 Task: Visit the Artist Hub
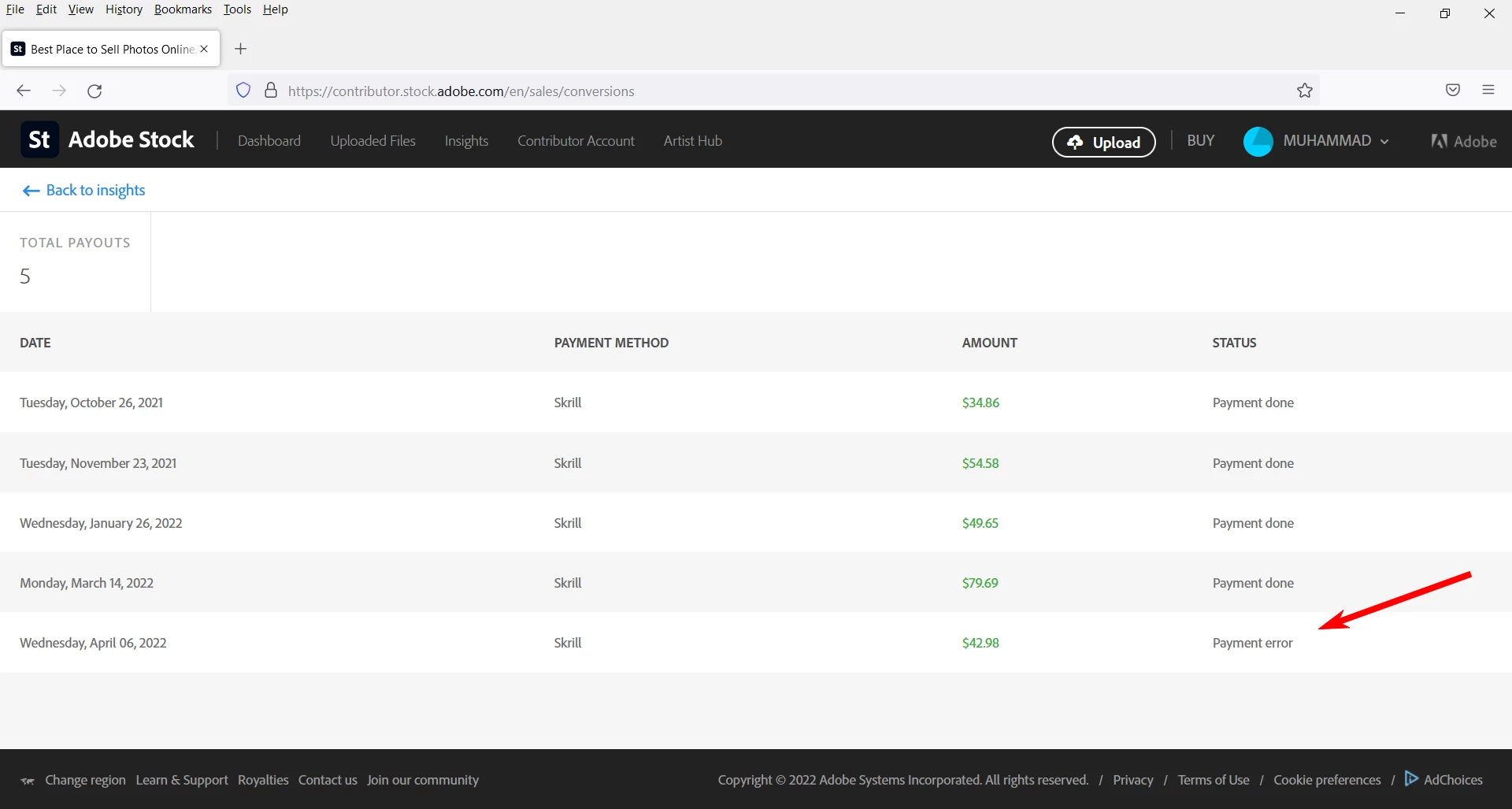point(693,141)
